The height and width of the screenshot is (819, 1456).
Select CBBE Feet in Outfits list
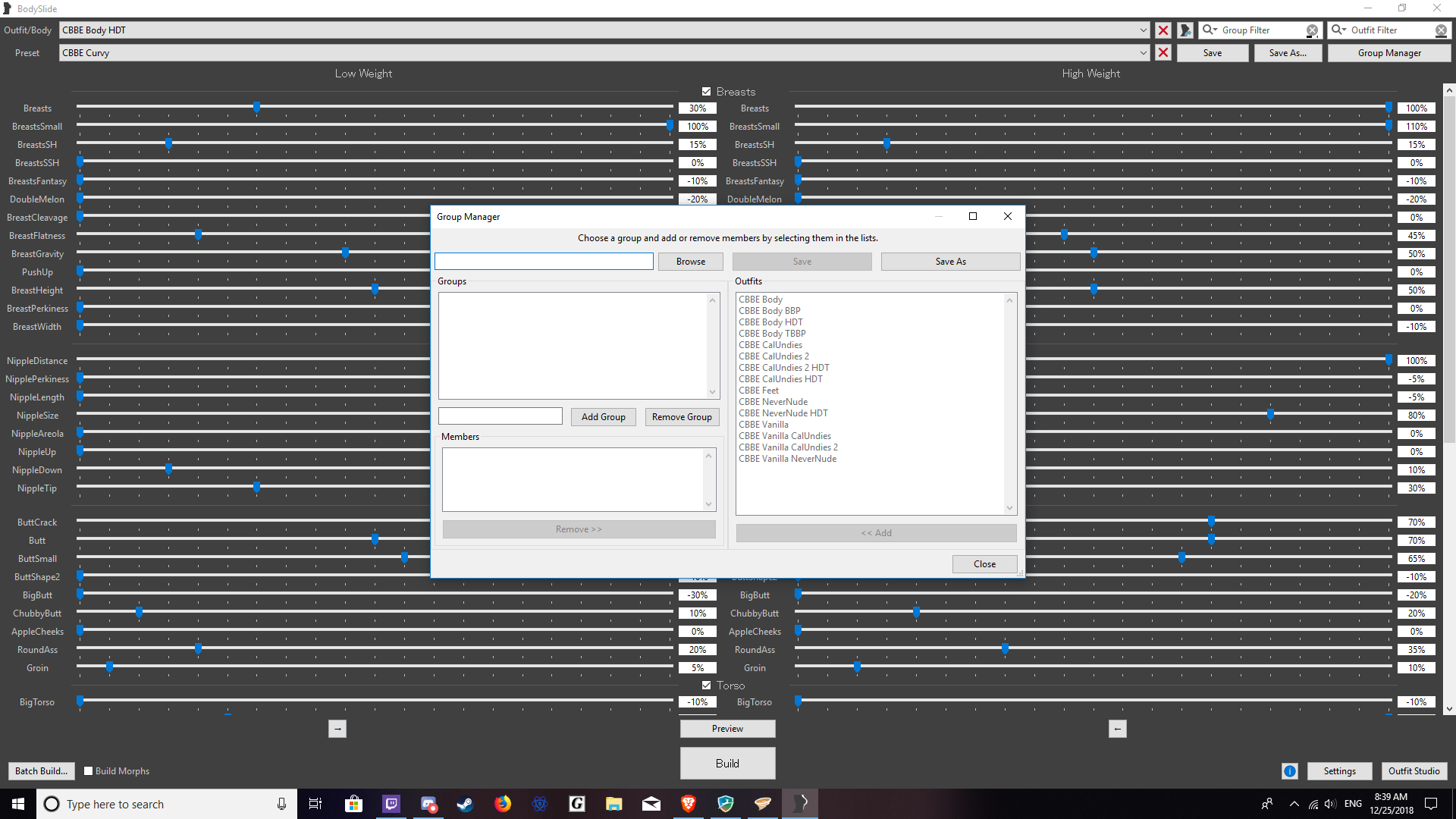click(758, 391)
